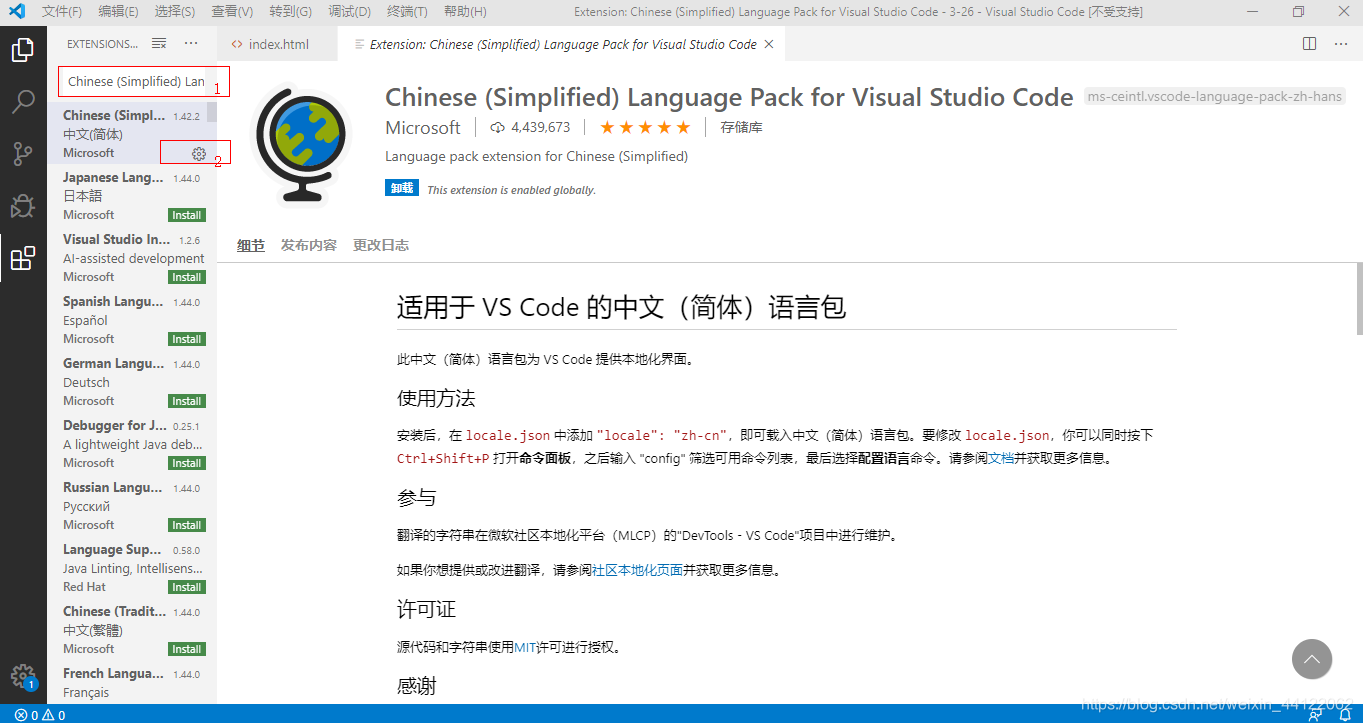Screen dimensions: 1363x723
Task: Open the Views and More Actions ellipsis in Extensions panel
Action: pos(193,43)
